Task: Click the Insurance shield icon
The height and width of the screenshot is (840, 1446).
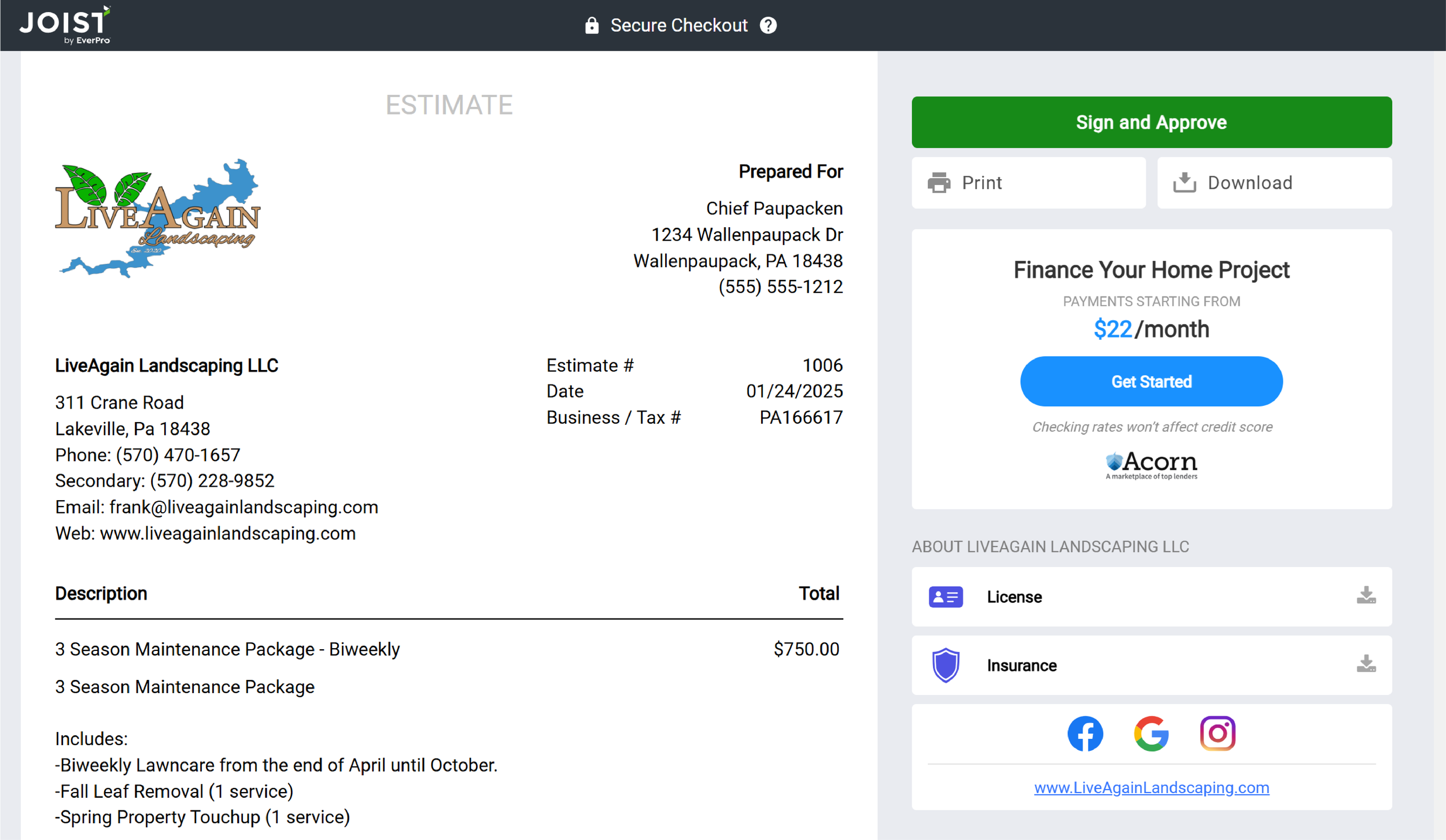Action: point(946,665)
